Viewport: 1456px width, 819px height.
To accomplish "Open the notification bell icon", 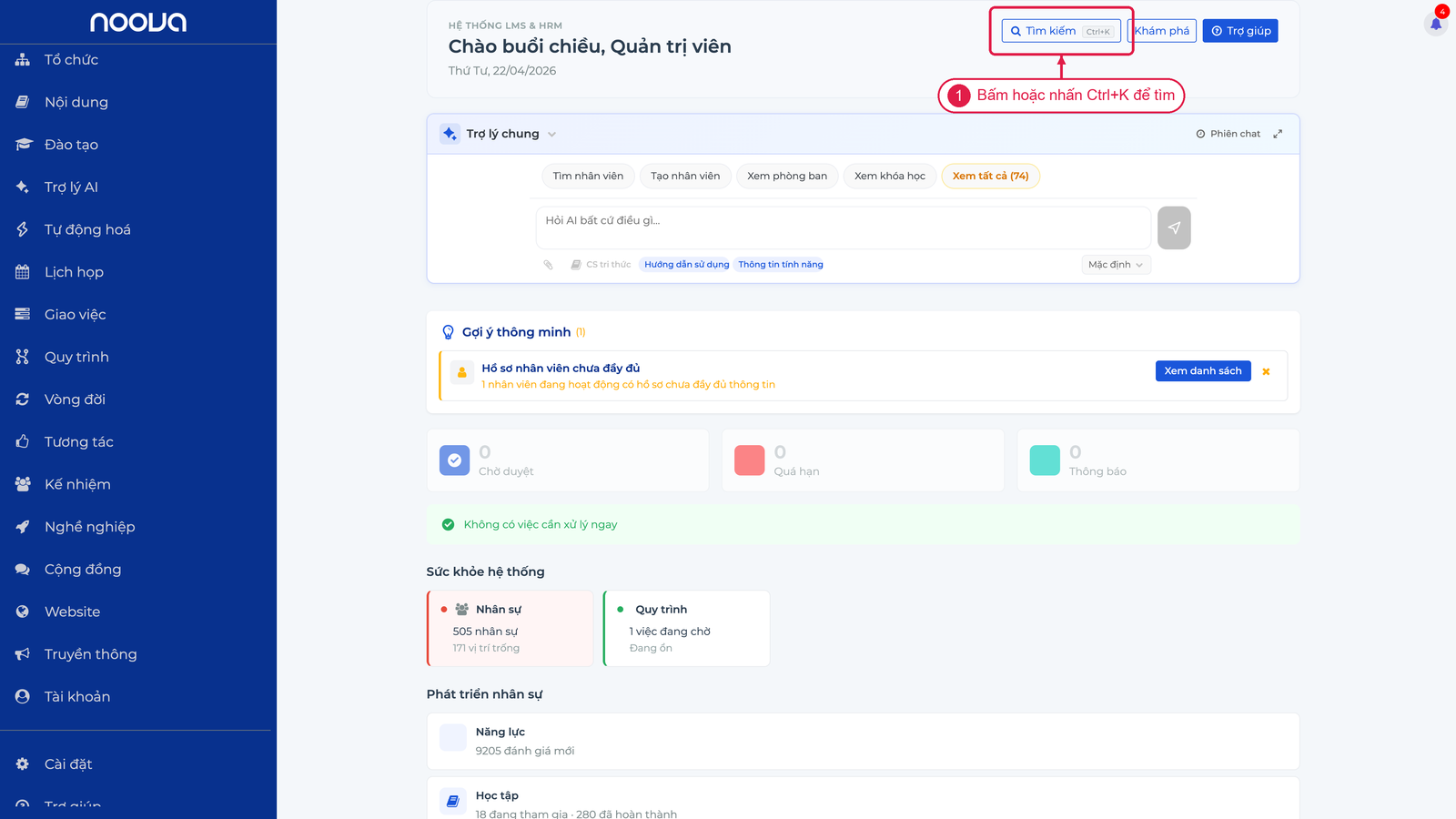I will tap(1436, 23).
